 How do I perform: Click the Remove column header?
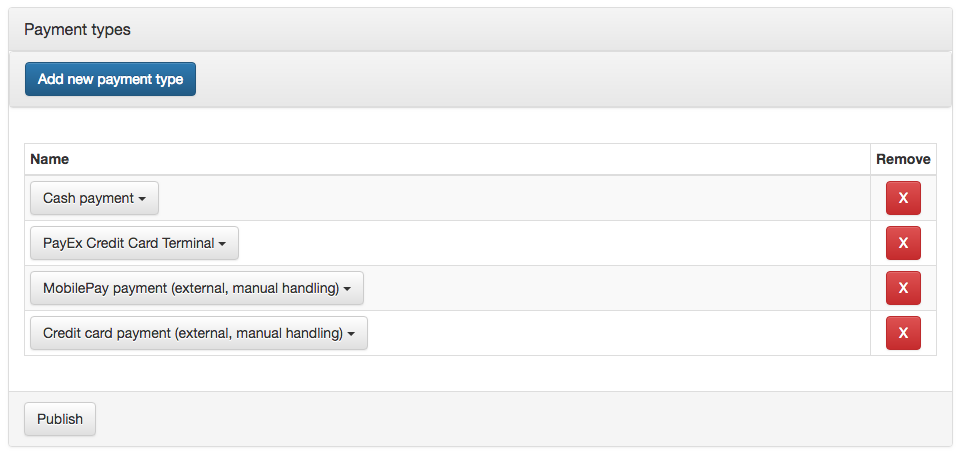[903, 159]
